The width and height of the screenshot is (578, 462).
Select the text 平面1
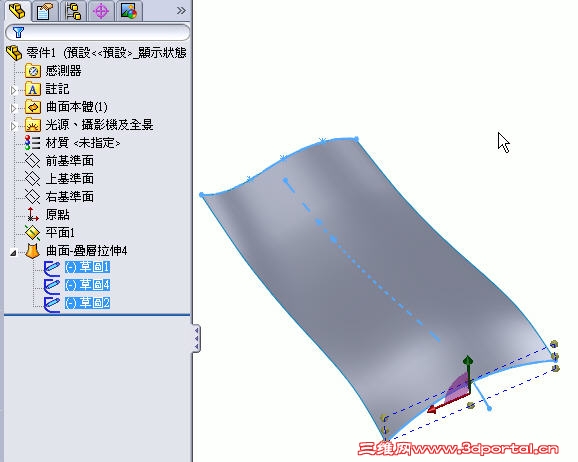click(60, 232)
